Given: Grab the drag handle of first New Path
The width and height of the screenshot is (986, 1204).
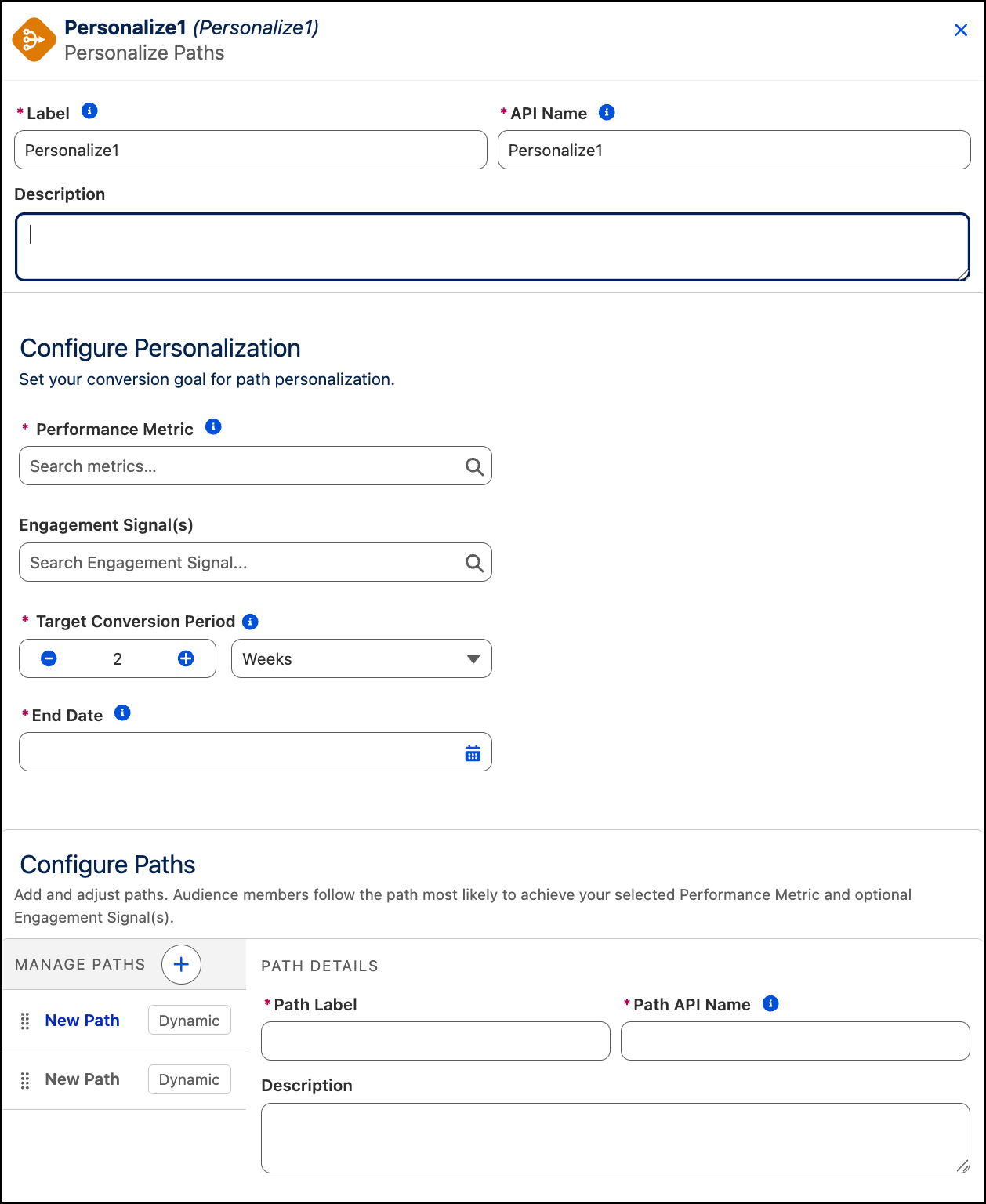Looking at the screenshot, I should 25,1021.
